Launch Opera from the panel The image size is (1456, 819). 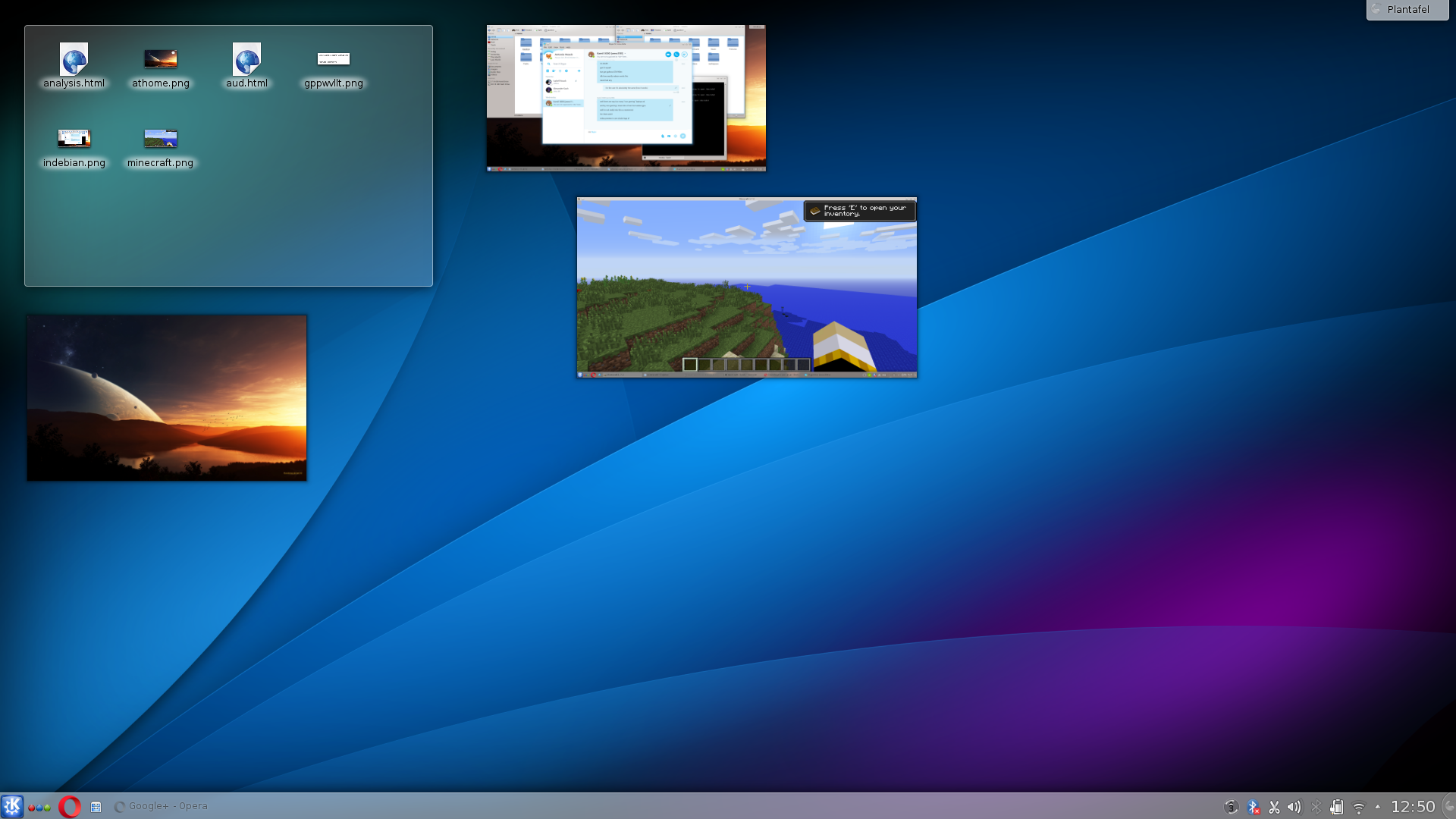point(70,806)
